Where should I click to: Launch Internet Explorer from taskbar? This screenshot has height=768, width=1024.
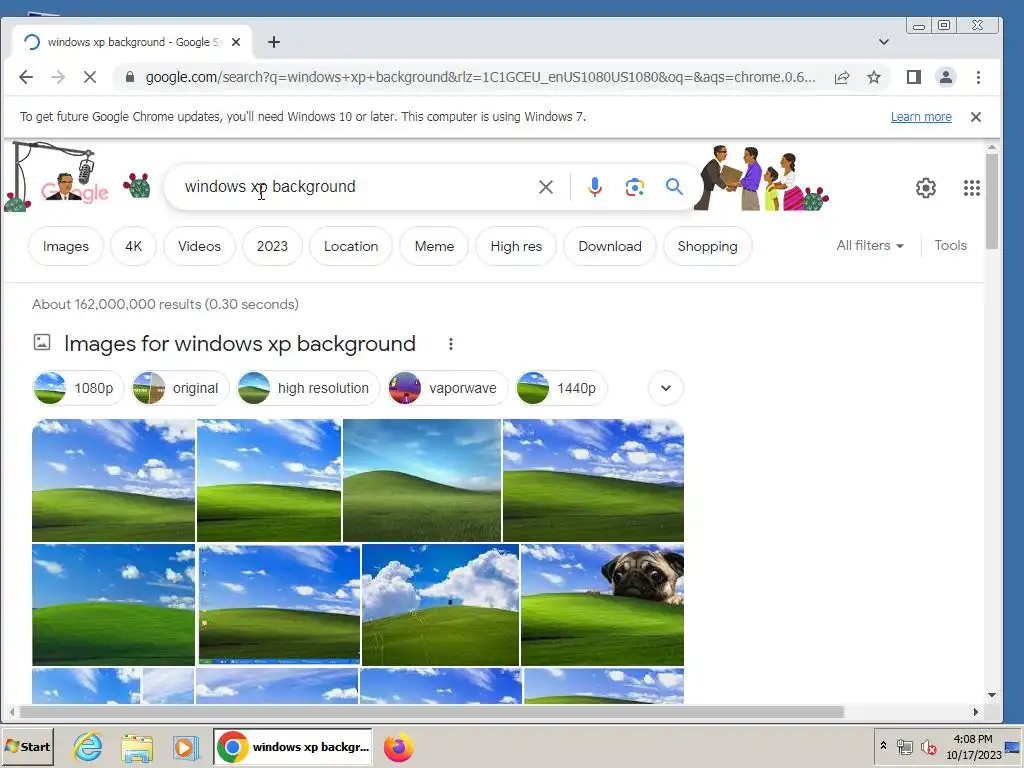point(88,746)
